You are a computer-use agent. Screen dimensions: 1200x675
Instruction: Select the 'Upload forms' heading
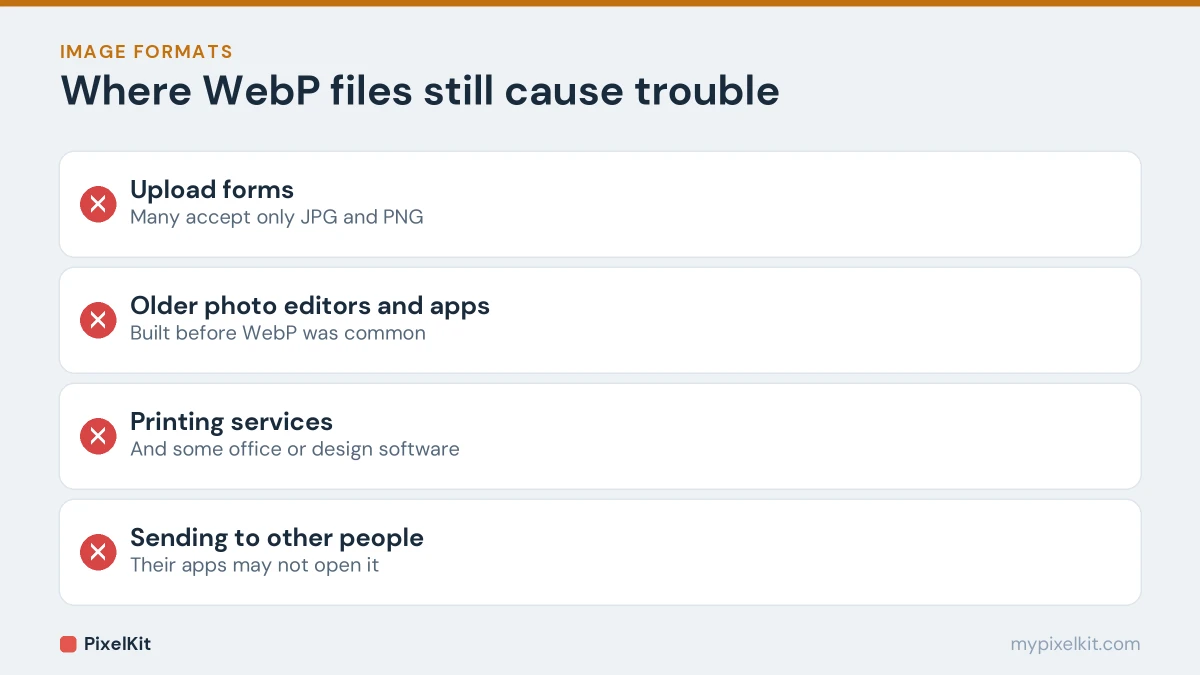coord(212,190)
